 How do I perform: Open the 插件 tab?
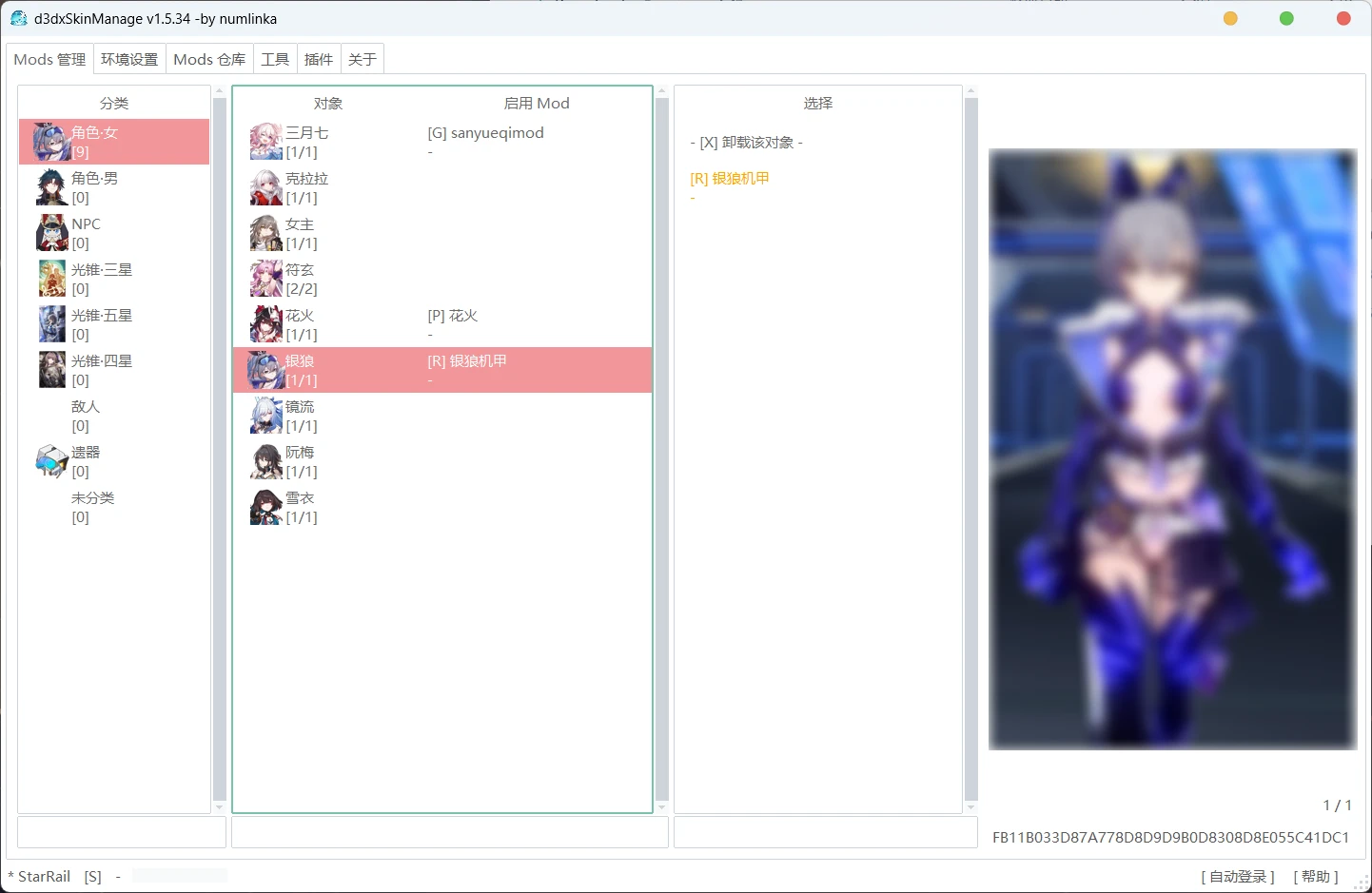319,59
